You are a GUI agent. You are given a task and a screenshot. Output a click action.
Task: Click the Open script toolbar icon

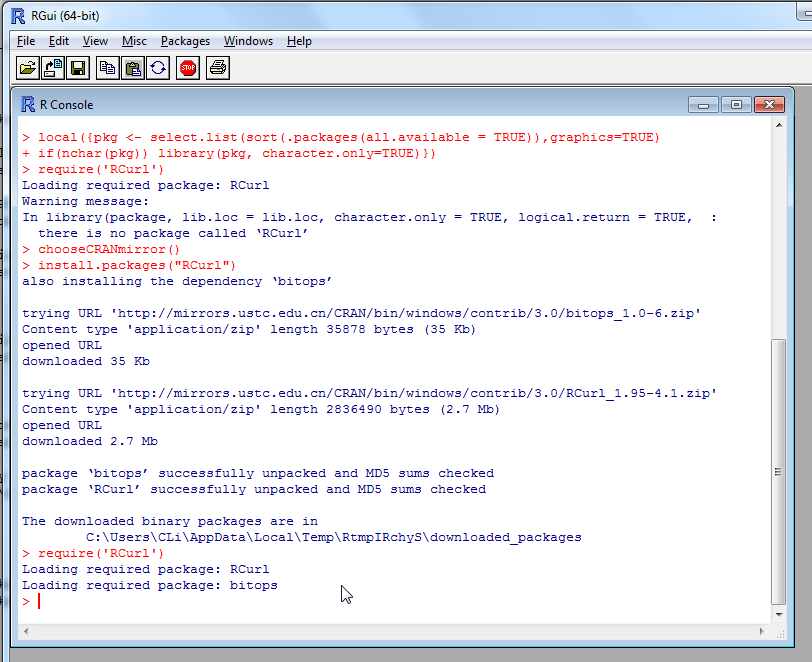coord(27,68)
